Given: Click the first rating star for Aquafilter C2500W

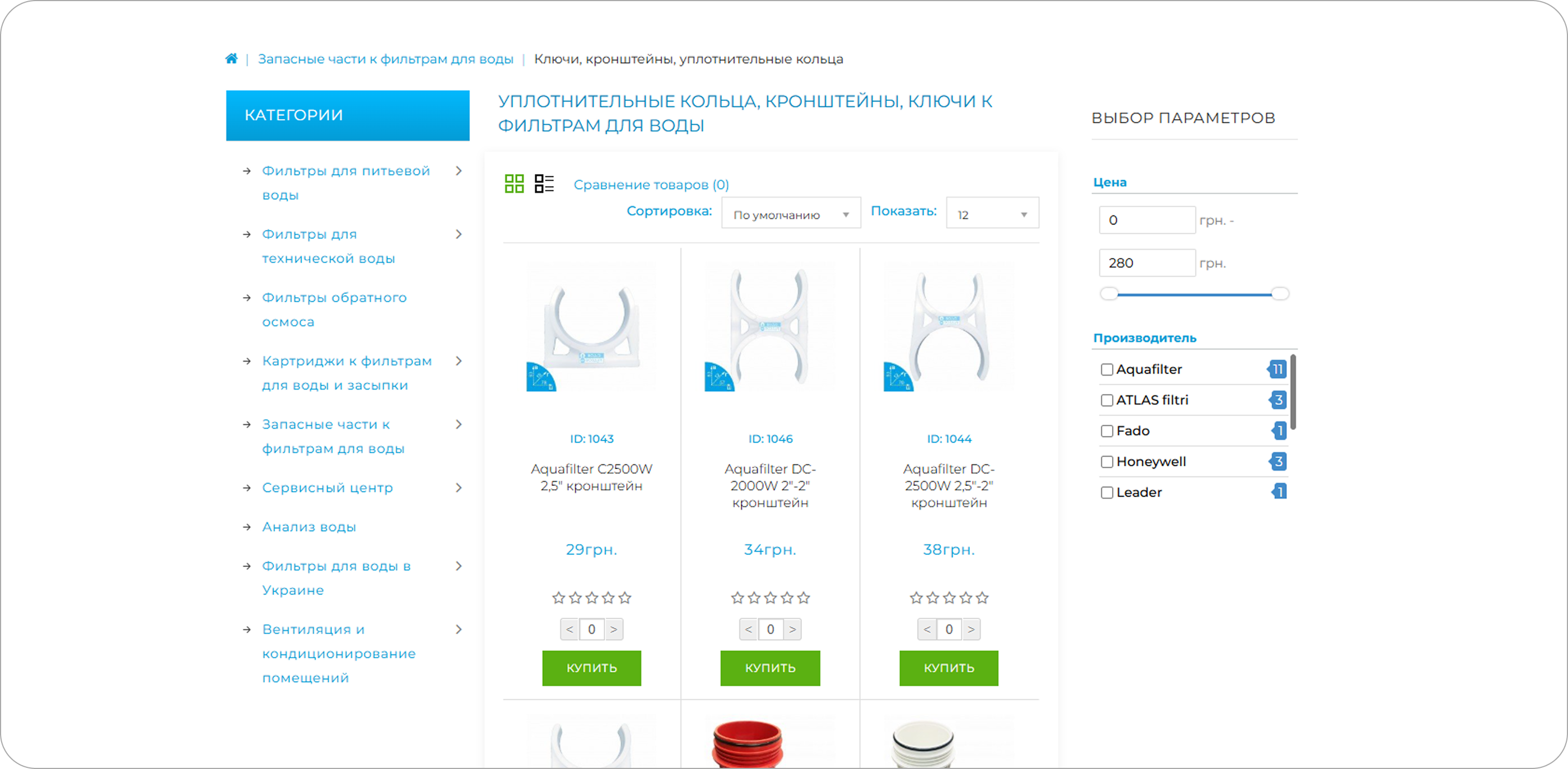Looking at the screenshot, I should click(558, 598).
